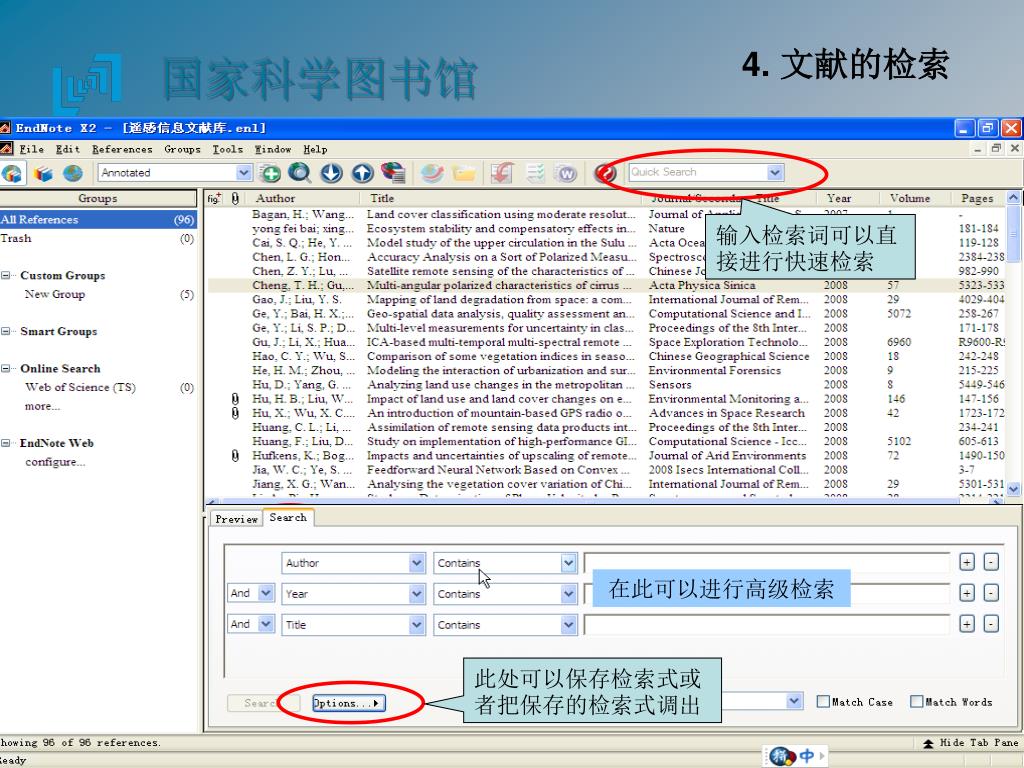This screenshot has width=1024, height=768.
Task: Remove the Title search row with - button
Action: 991,624
